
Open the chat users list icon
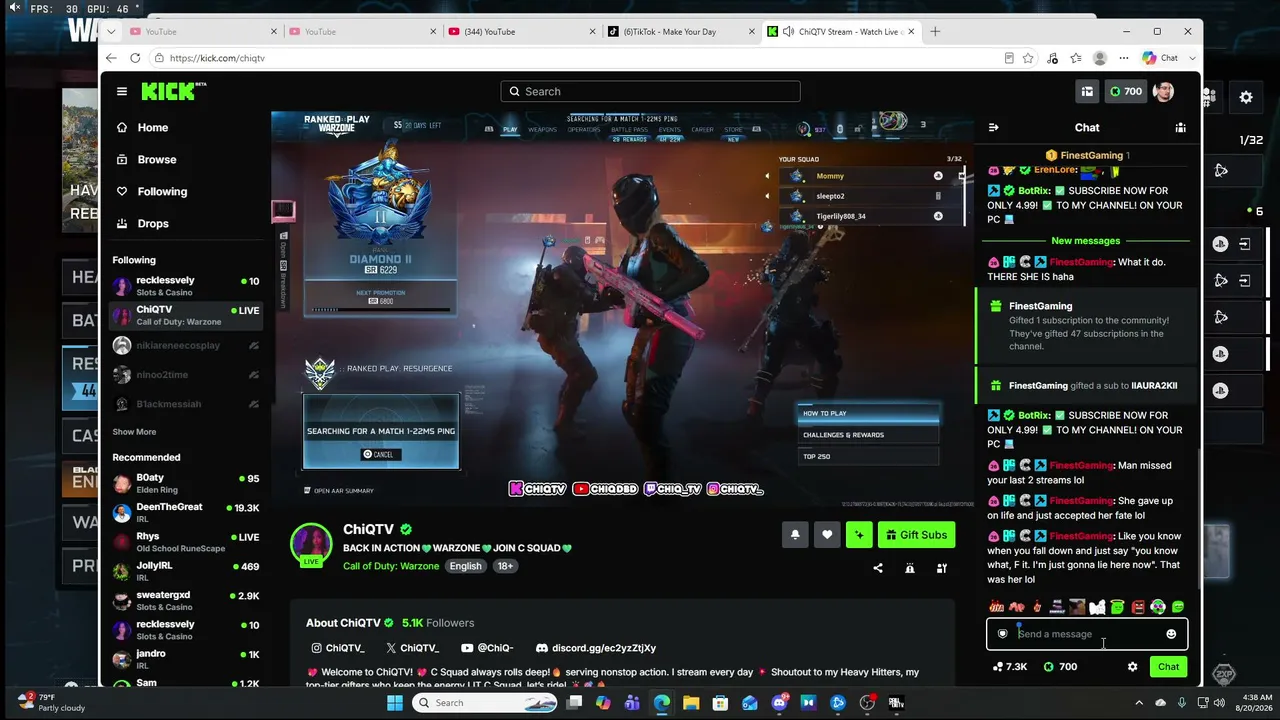[1181, 127]
